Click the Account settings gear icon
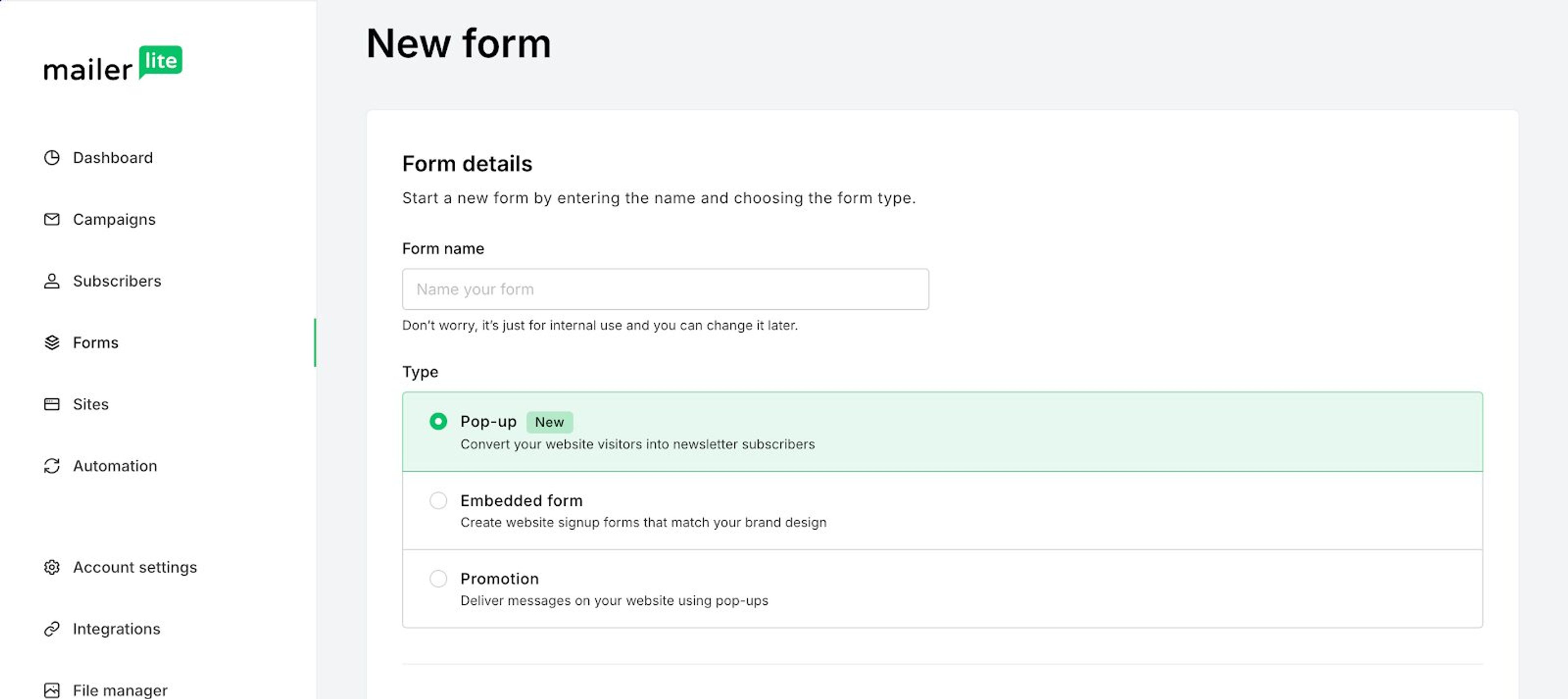 (x=52, y=567)
